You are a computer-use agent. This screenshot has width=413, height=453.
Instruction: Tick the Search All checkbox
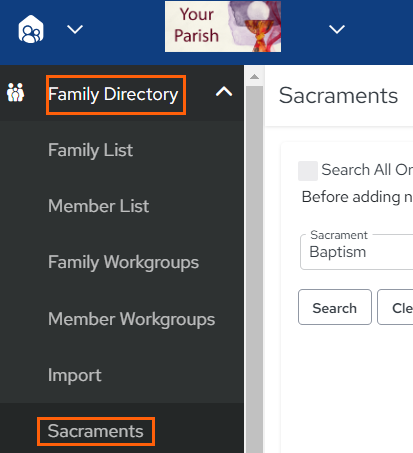pos(308,171)
